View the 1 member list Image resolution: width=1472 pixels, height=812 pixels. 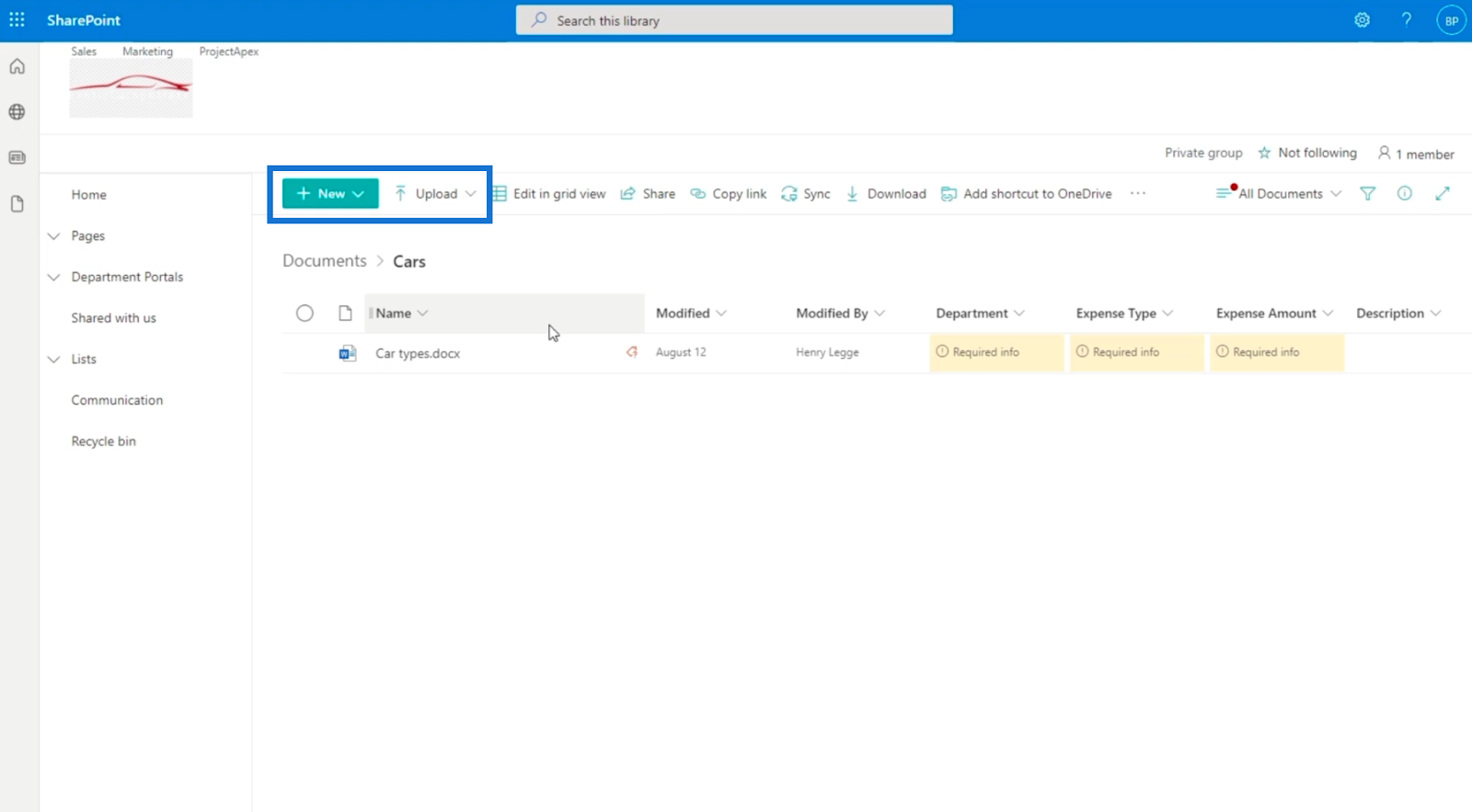click(x=1416, y=154)
